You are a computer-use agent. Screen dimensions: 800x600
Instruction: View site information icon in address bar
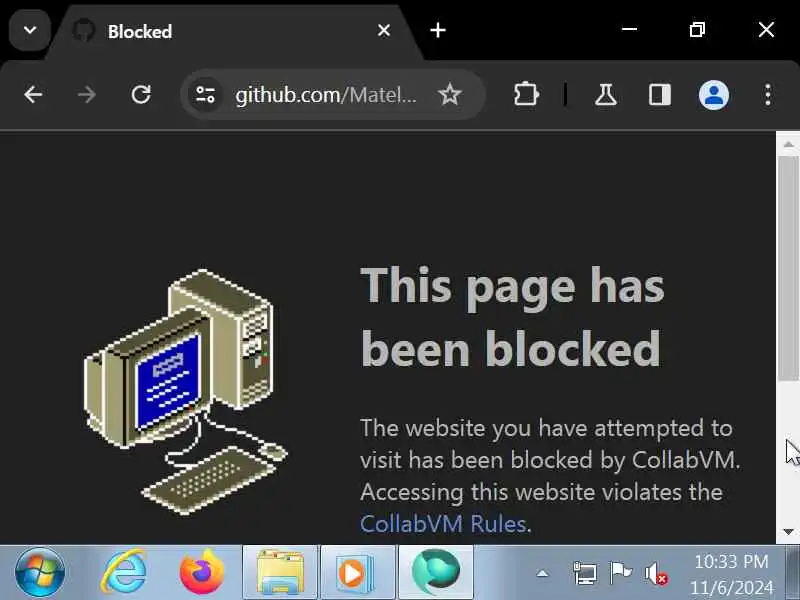pos(206,95)
